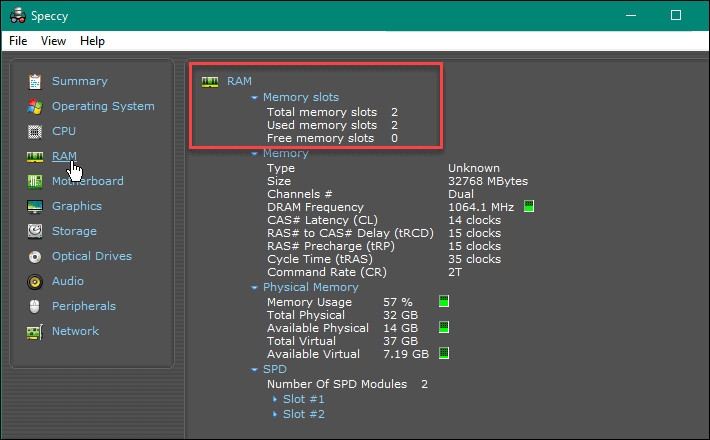Open the Audio section link

68,281
